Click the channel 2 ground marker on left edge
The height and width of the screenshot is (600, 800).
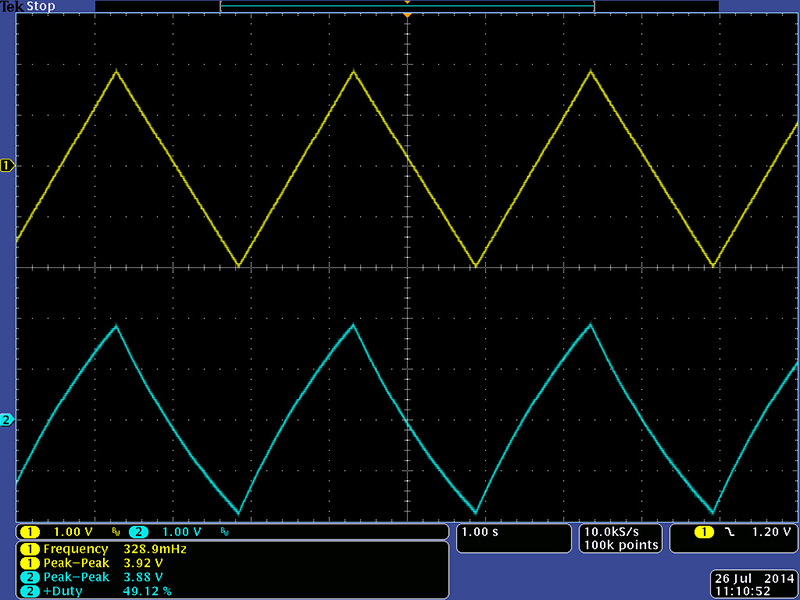[8, 420]
